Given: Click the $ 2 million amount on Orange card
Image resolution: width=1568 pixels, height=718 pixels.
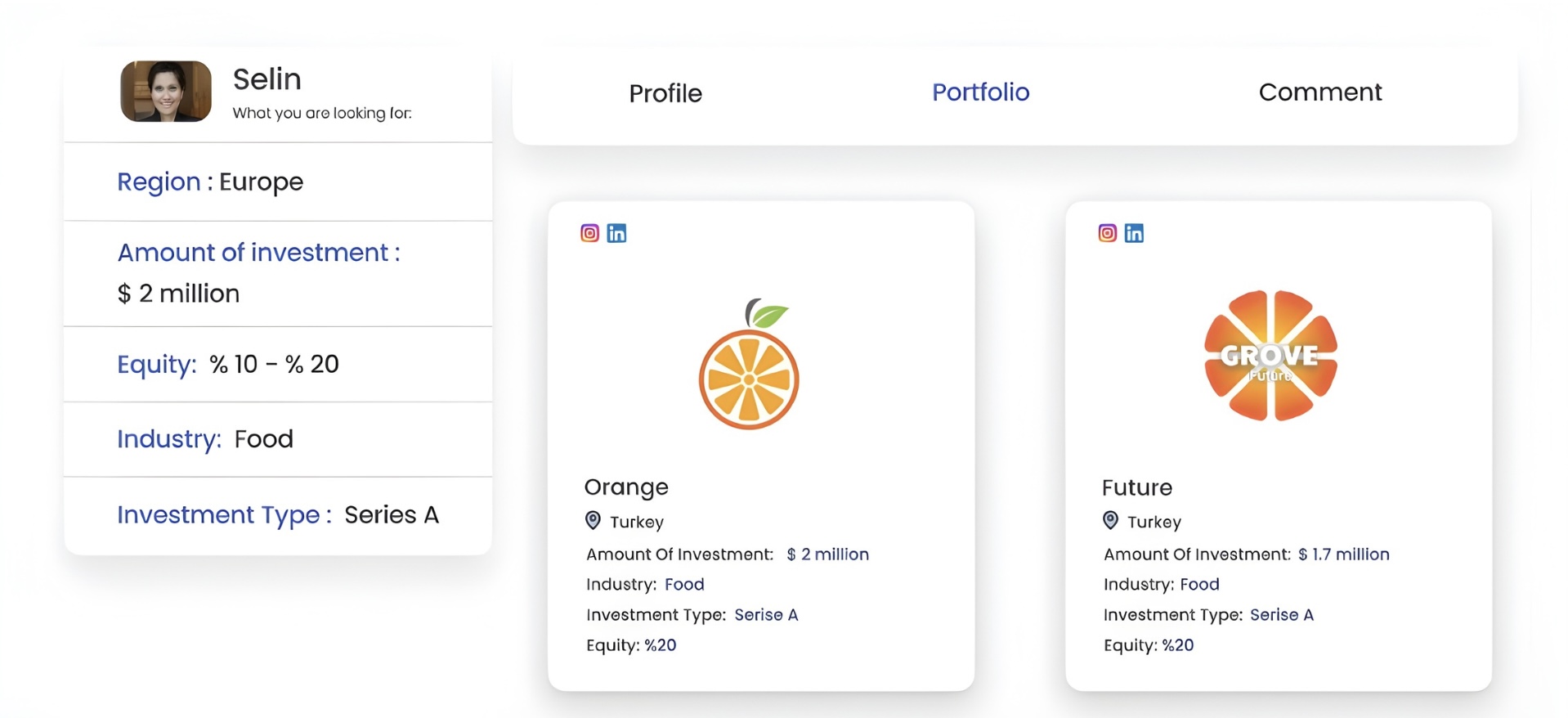Looking at the screenshot, I should 827,554.
